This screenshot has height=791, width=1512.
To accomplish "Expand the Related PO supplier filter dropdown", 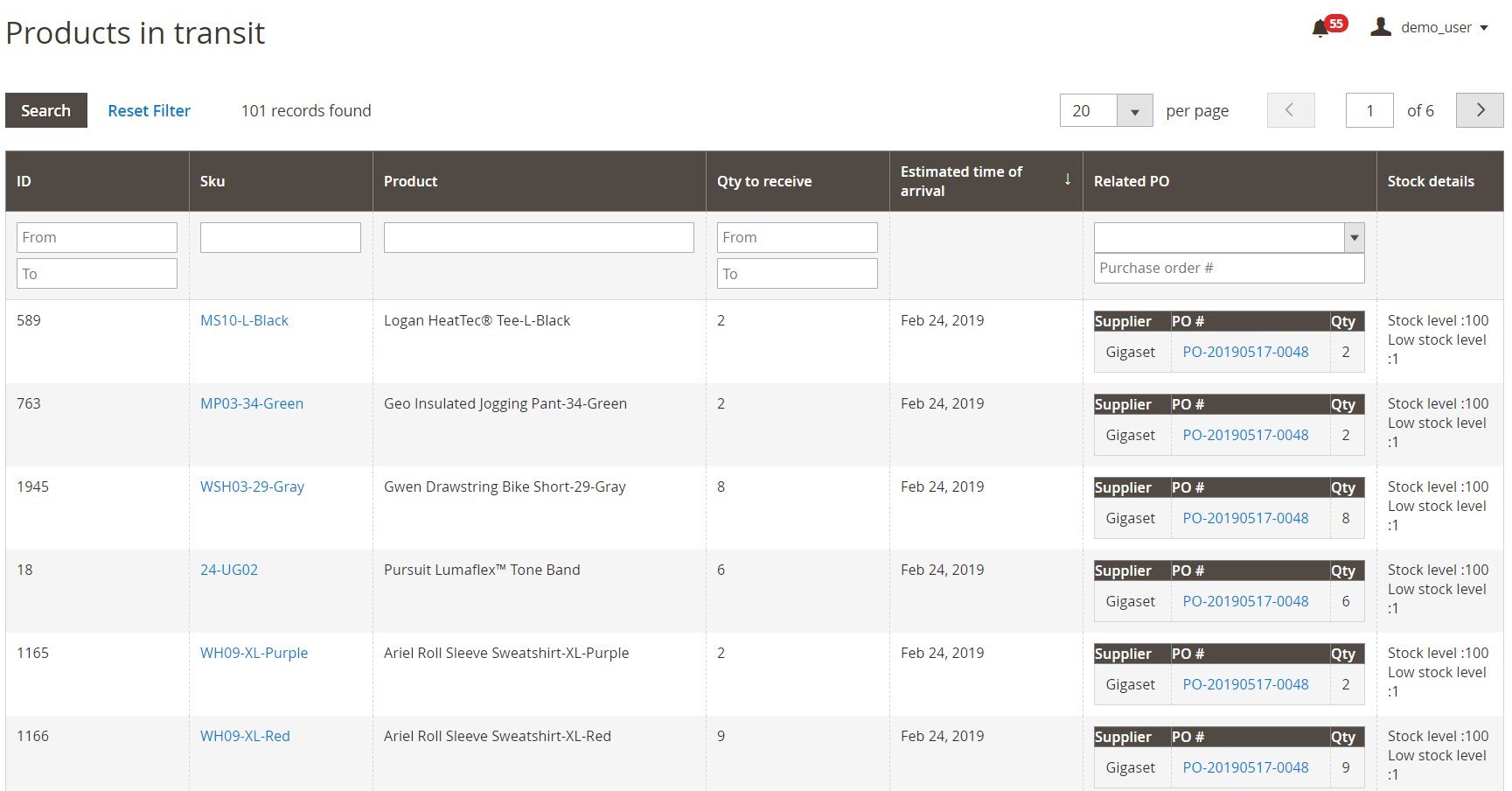I will (1354, 237).
